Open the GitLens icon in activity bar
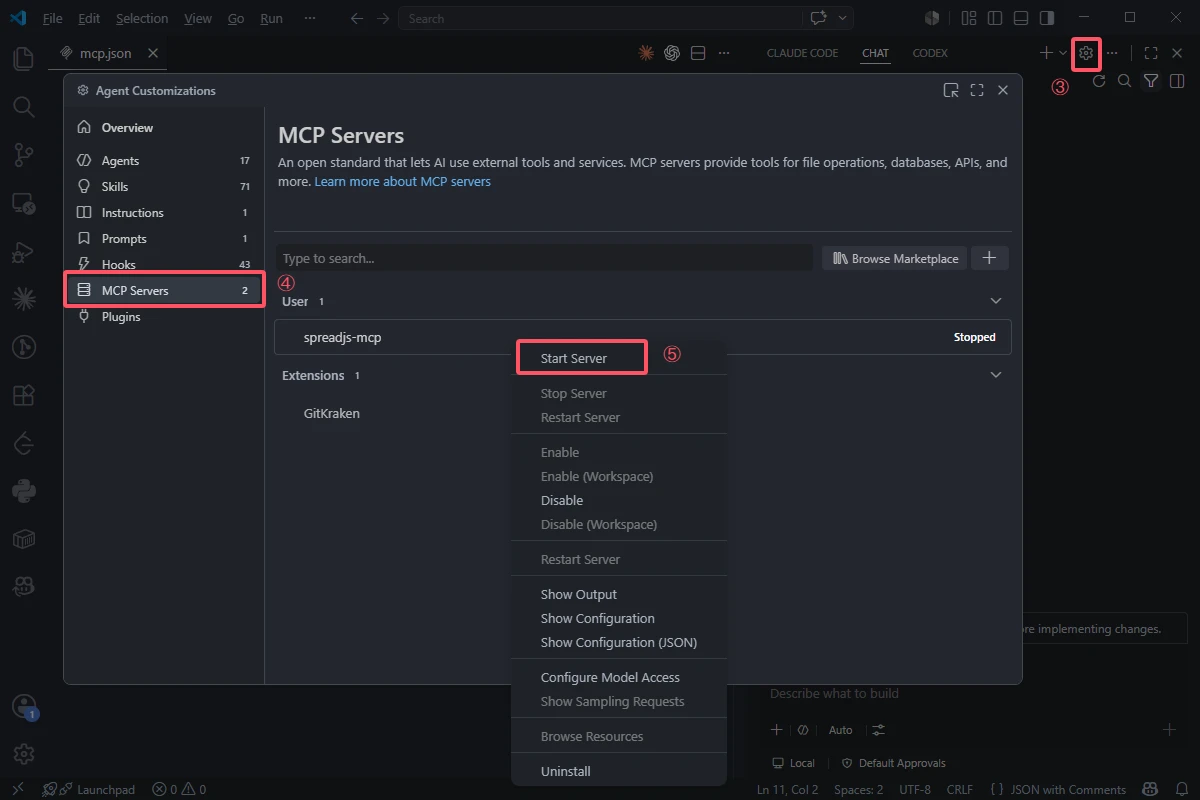 [23, 347]
